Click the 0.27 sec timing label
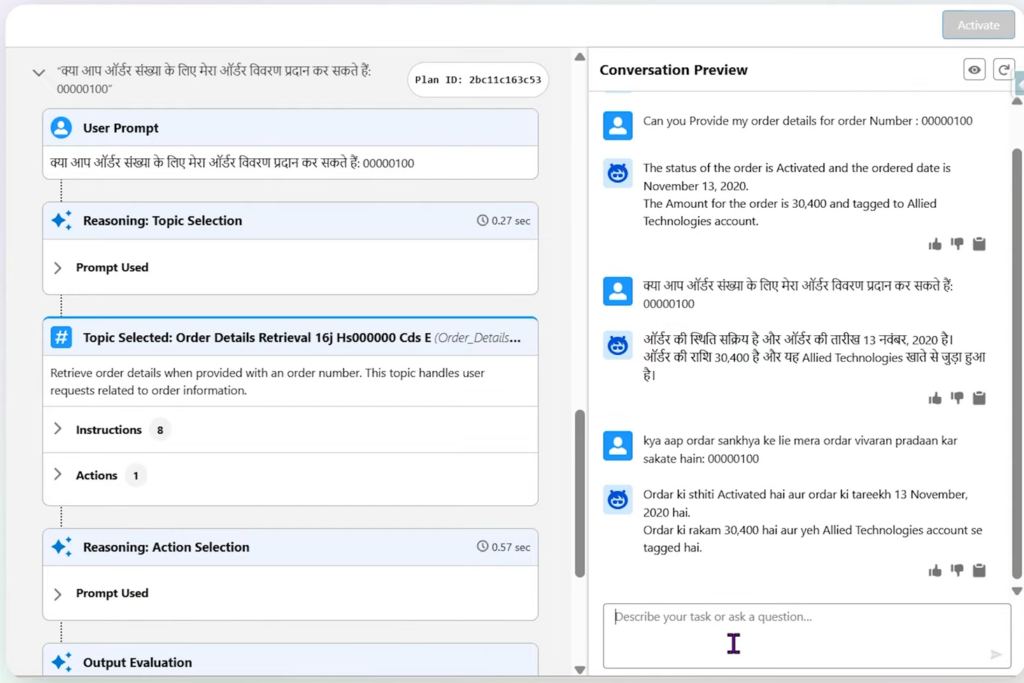This screenshot has width=1024, height=683. tap(504, 221)
